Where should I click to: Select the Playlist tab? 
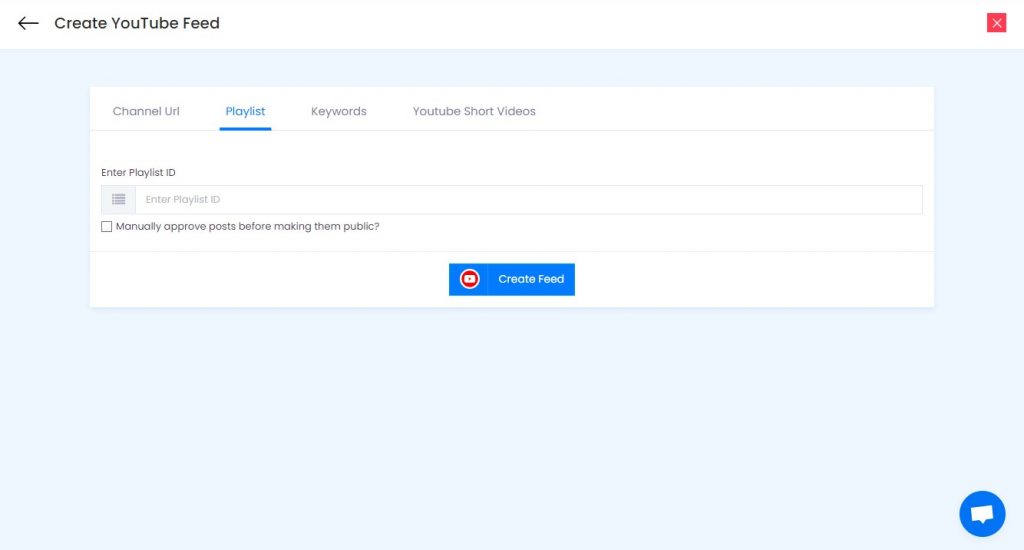tap(245, 111)
